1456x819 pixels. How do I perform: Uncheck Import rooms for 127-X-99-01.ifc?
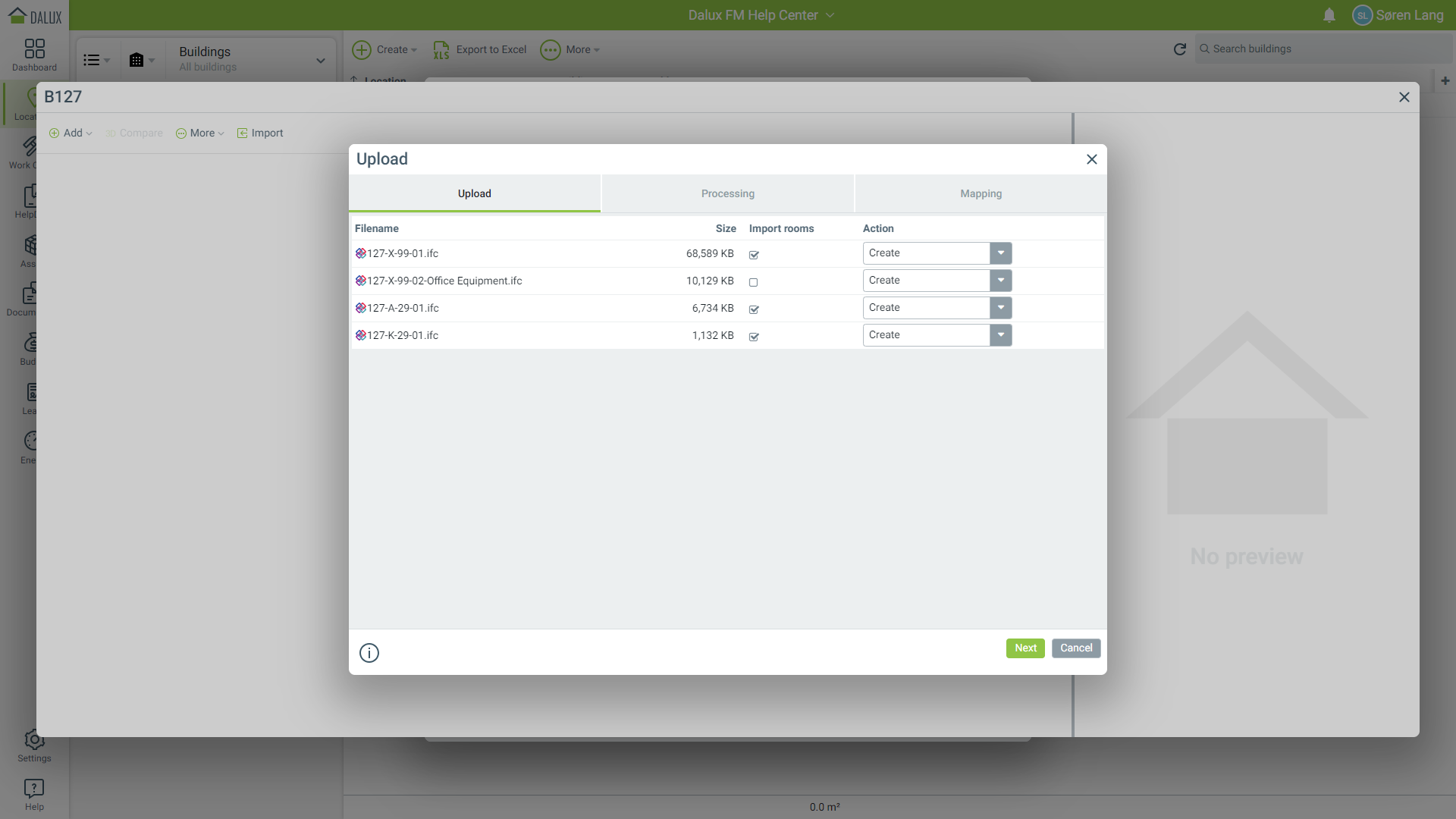[754, 255]
